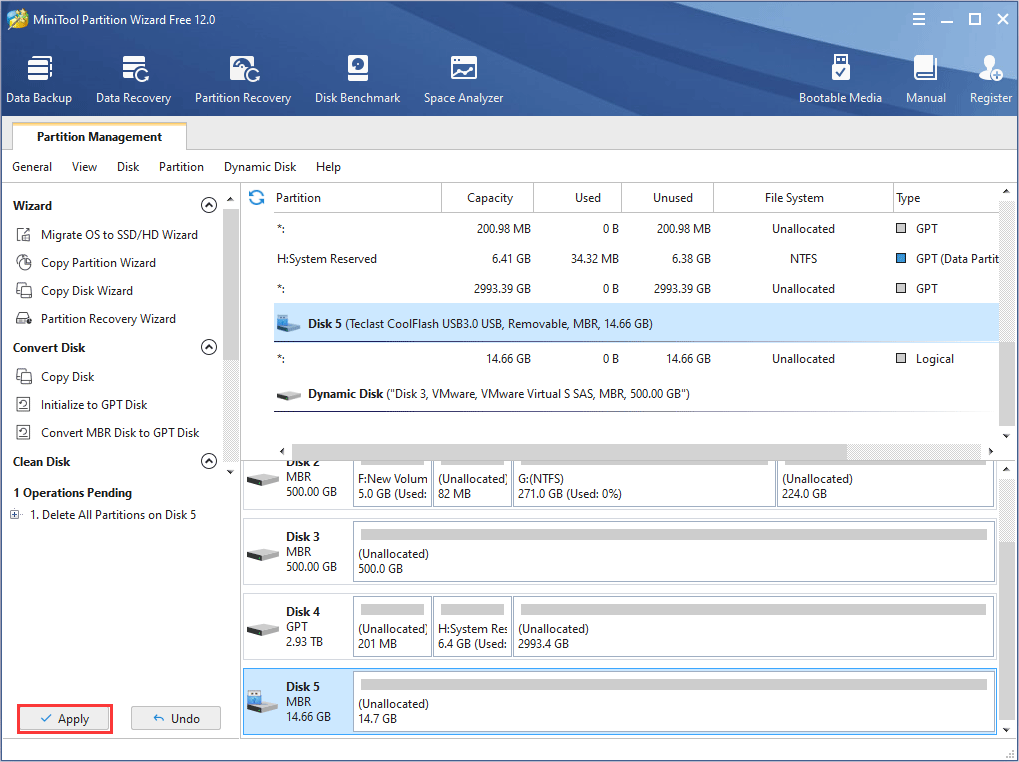
Task: Open Partition Recovery tool
Action: pos(243,79)
